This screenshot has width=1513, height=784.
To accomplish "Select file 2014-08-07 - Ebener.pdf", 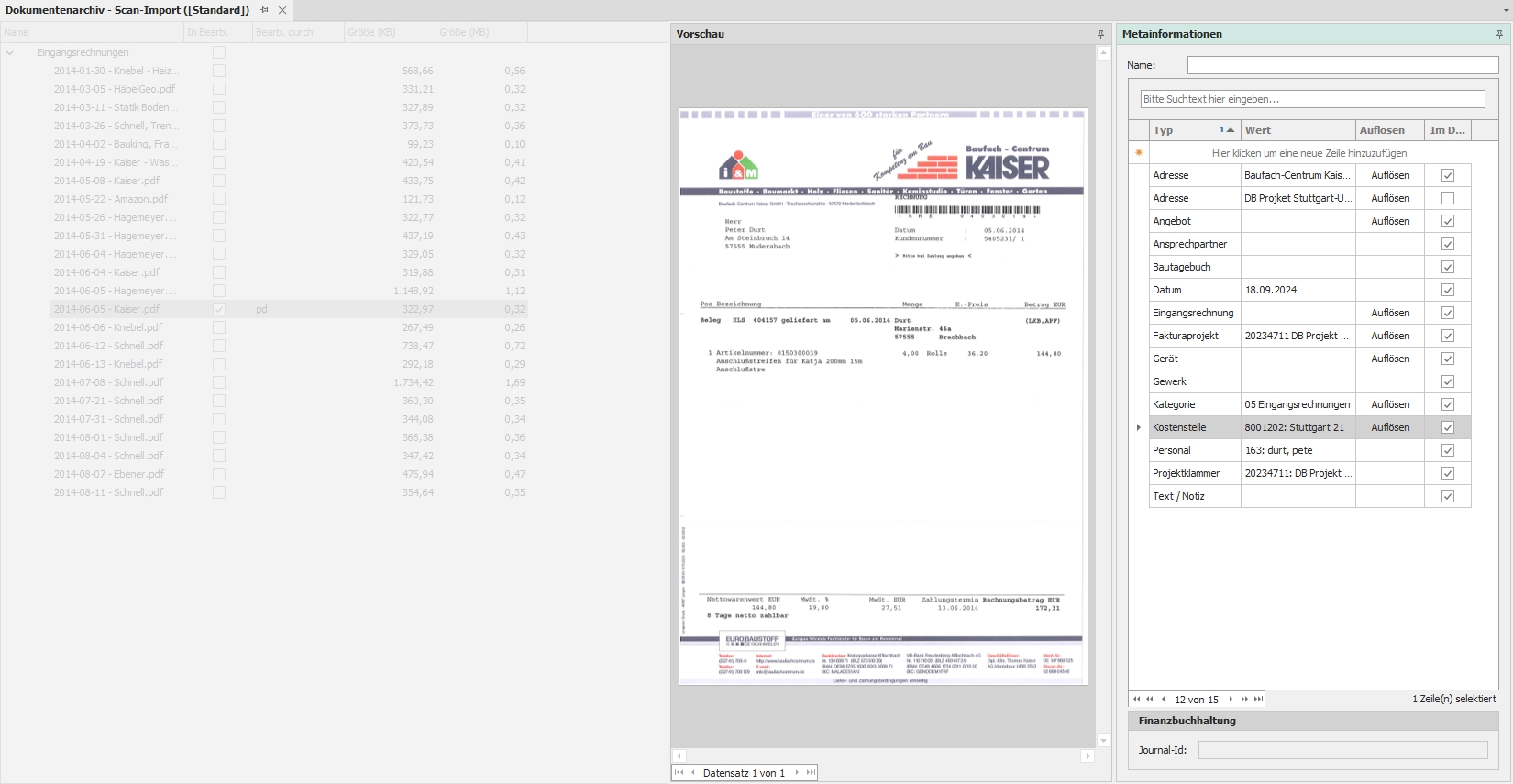I will point(109,474).
